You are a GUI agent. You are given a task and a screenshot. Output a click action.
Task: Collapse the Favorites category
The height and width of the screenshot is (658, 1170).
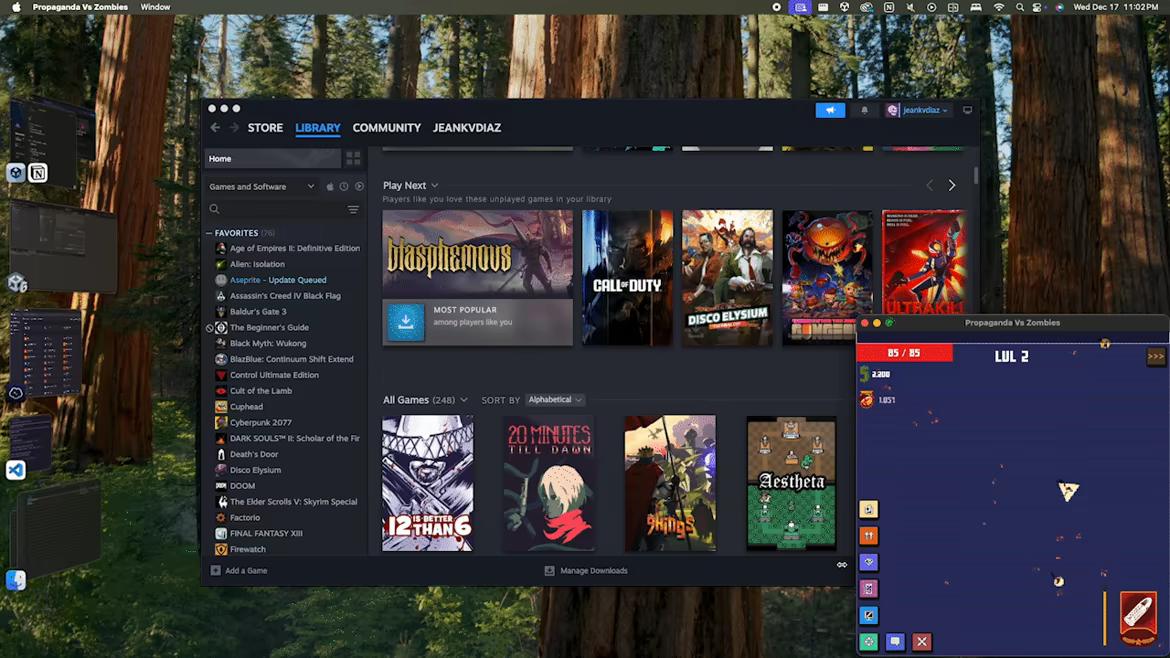(x=209, y=234)
